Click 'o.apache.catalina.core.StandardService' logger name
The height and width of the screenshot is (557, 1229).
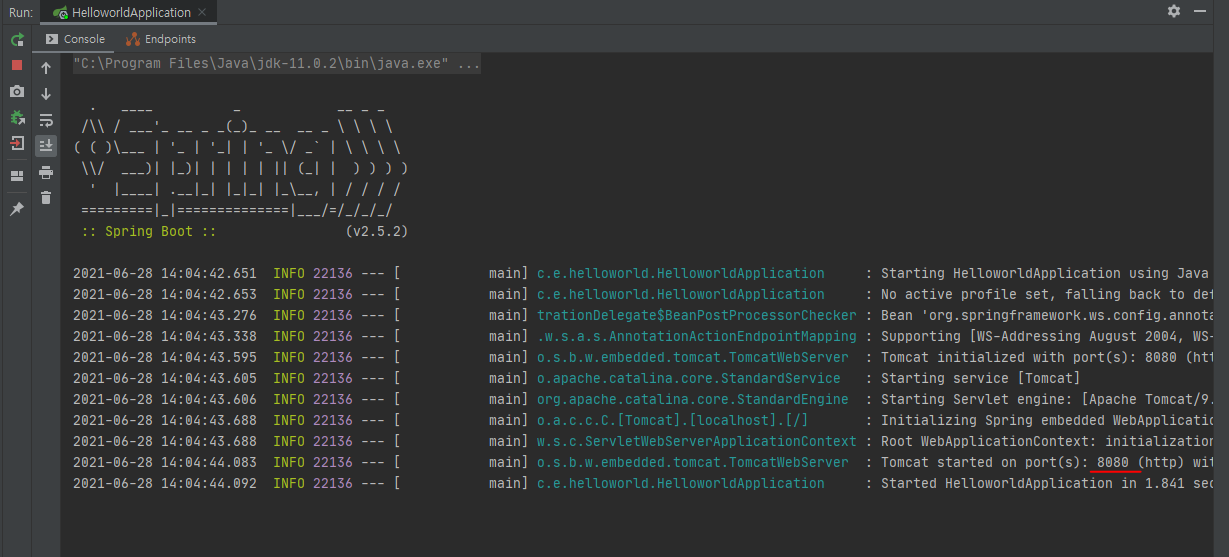pyautogui.click(x=689, y=378)
